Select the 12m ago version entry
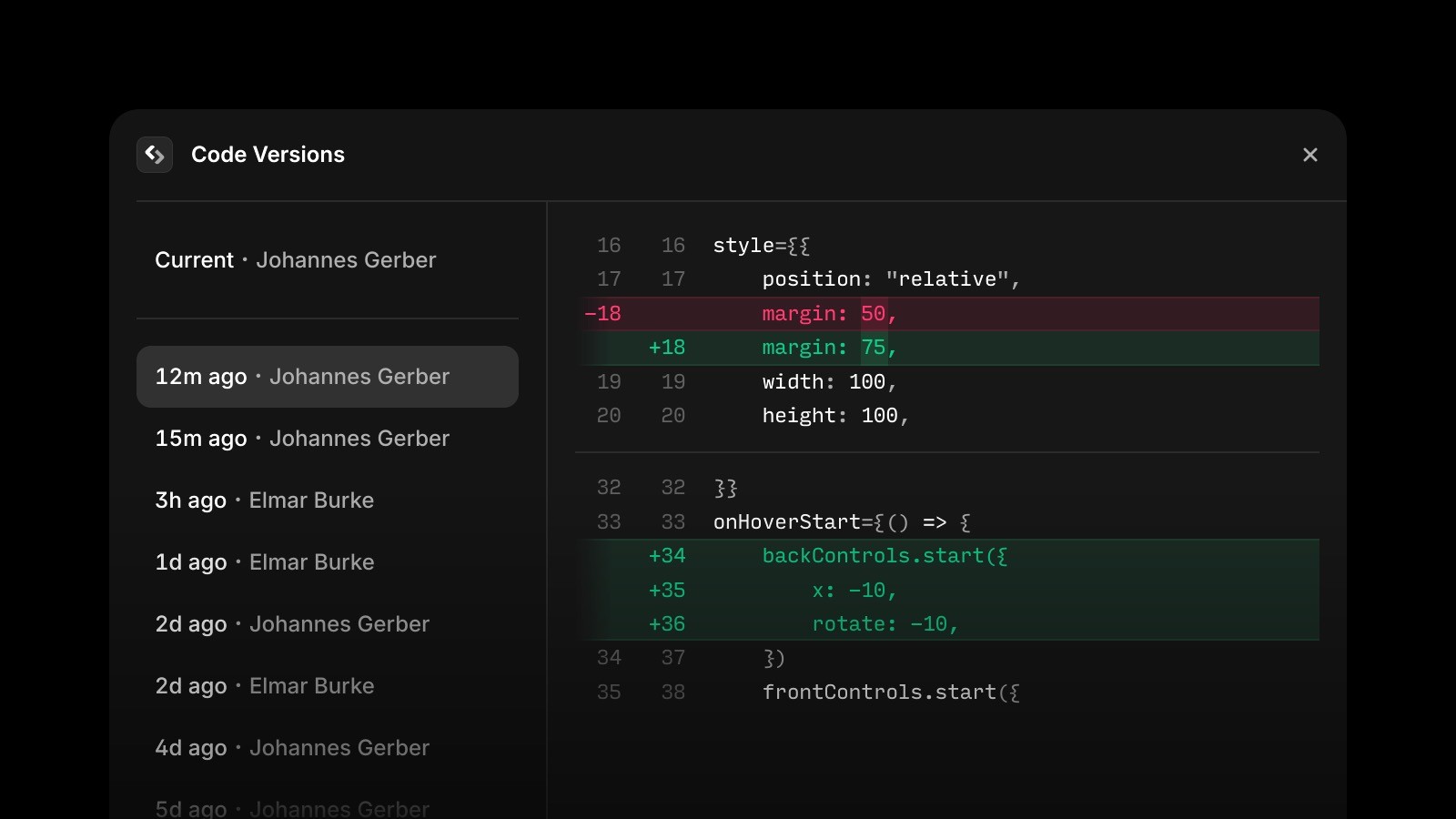The image size is (1456, 819). pyautogui.click(x=327, y=377)
